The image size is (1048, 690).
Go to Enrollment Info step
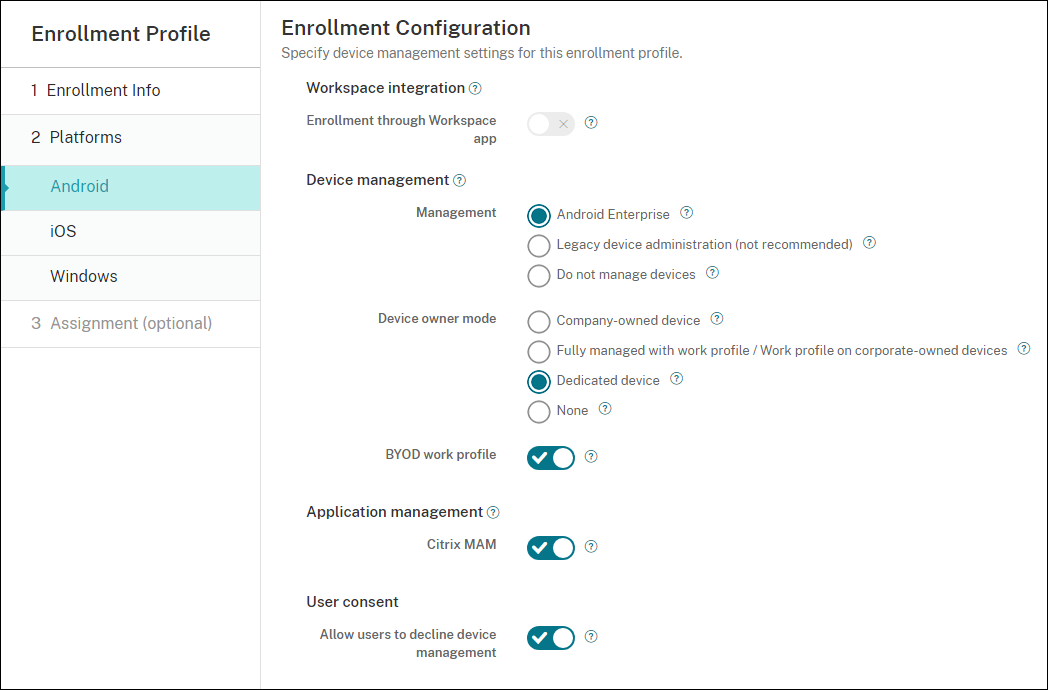[103, 90]
